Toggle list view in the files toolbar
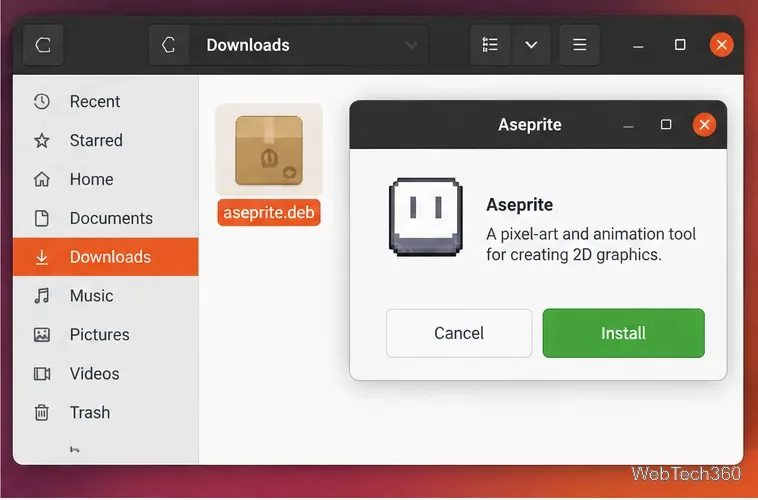Viewport: 758px width, 500px height. 490,45
